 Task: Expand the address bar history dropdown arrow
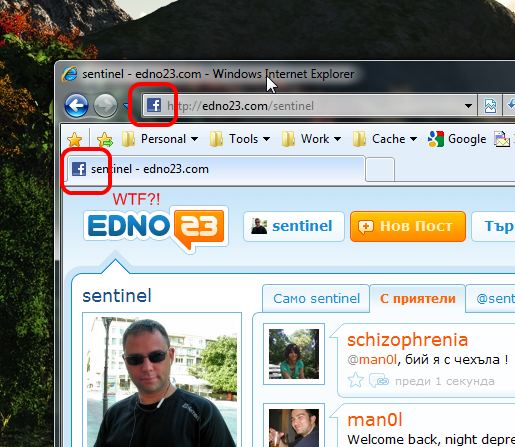468,106
